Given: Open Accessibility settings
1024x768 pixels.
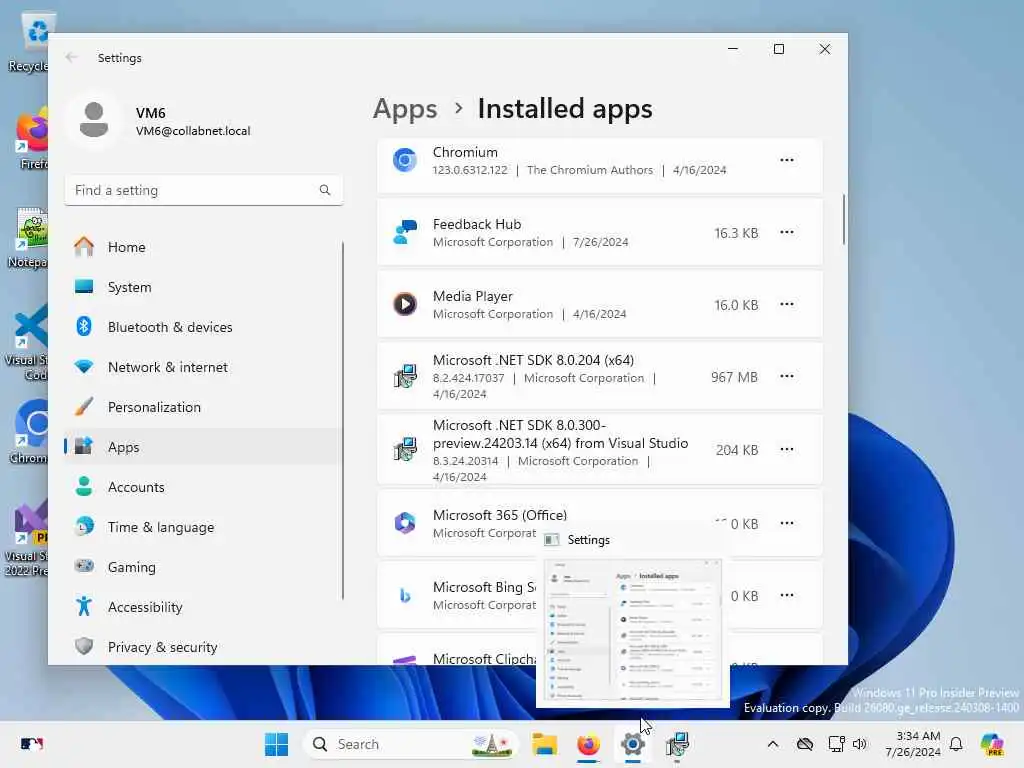Looking at the screenshot, I should 202,607.
